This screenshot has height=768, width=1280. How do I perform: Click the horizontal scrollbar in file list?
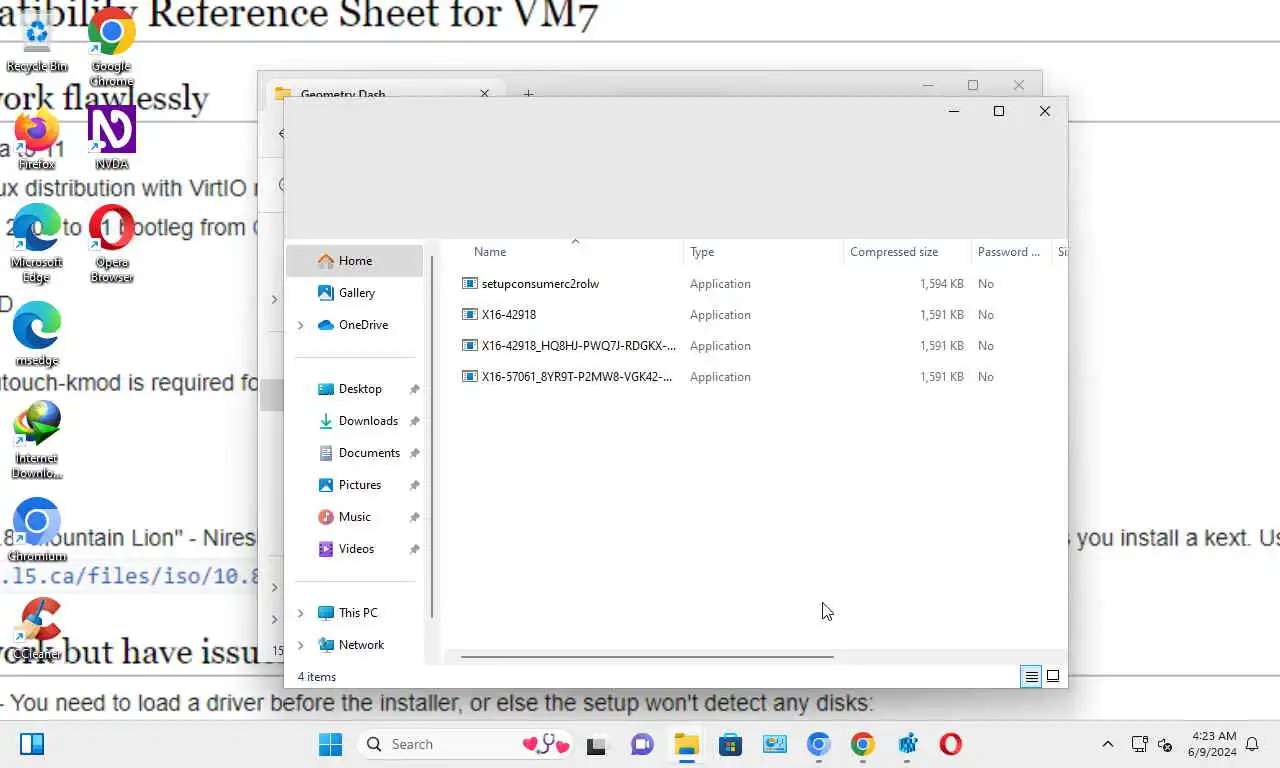click(x=647, y=657)
